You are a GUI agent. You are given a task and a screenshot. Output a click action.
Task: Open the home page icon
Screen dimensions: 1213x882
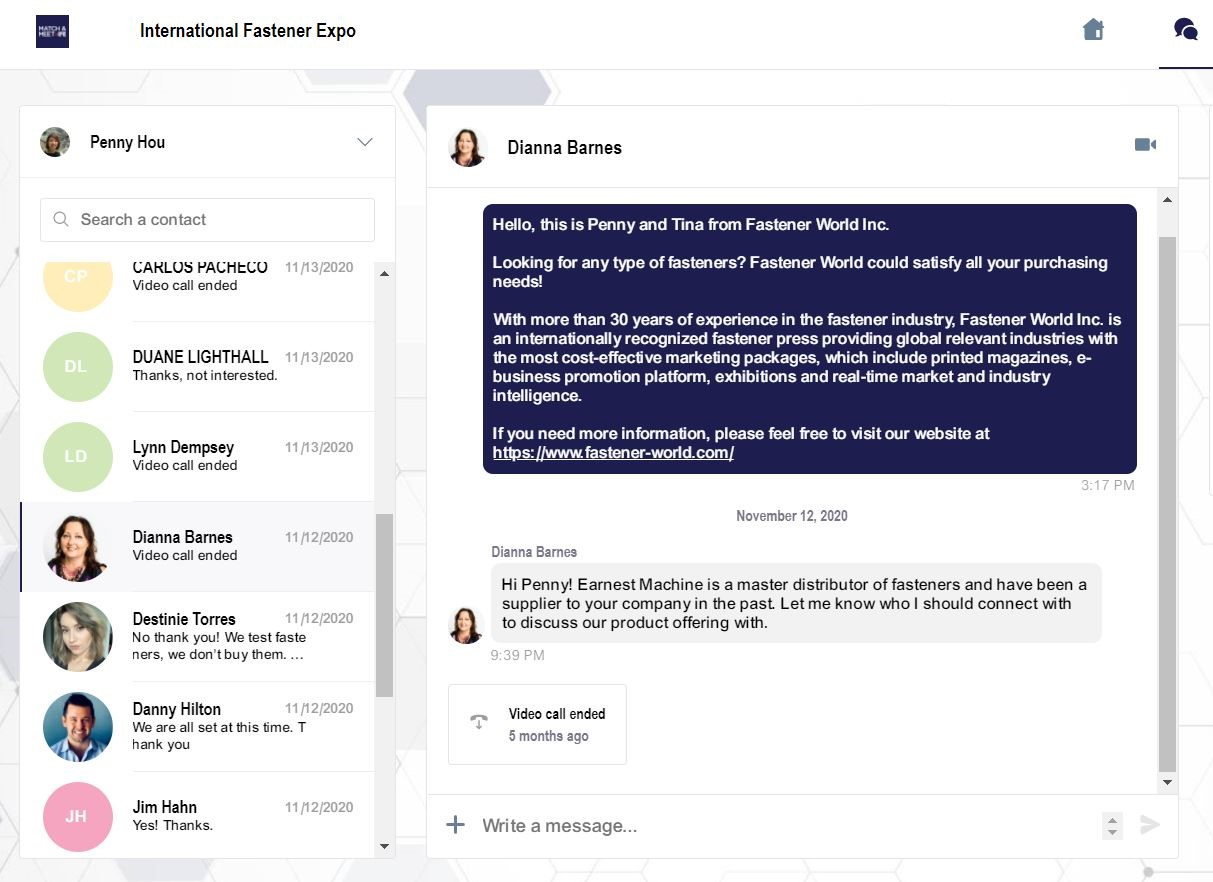[1093, 29]
